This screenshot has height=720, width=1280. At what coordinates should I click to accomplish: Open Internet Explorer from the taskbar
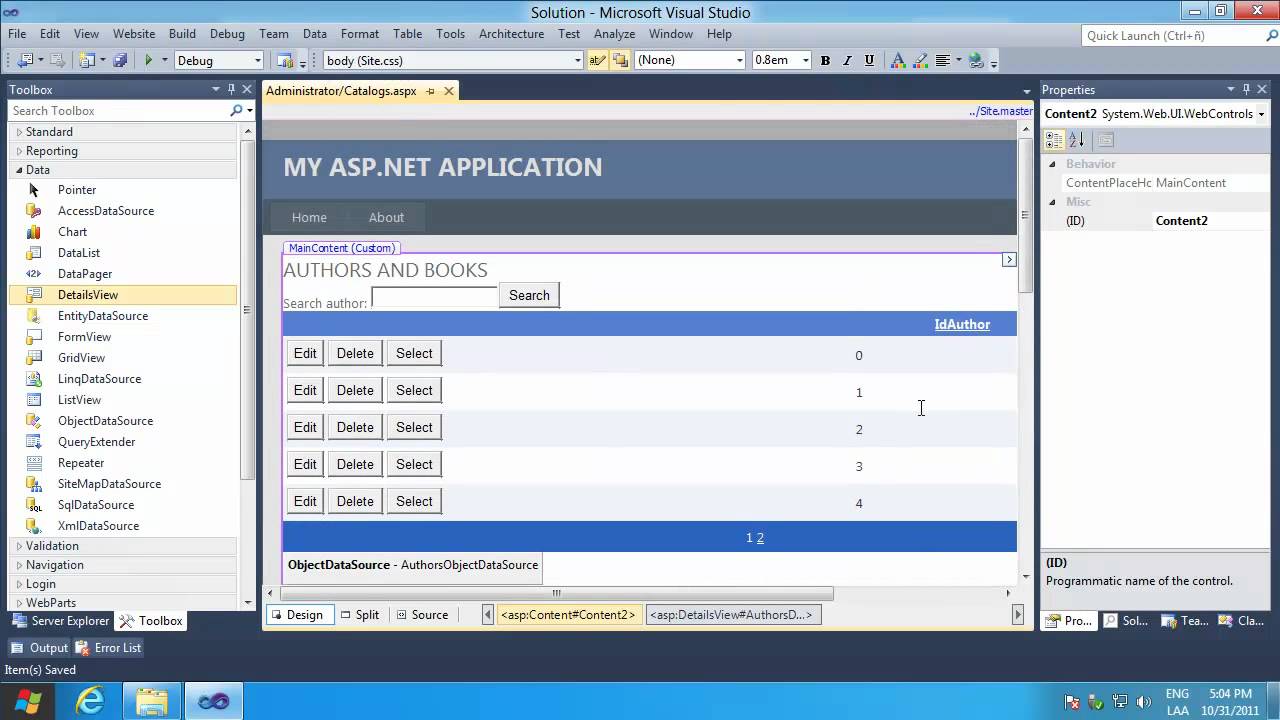click(x=90, y=702)
